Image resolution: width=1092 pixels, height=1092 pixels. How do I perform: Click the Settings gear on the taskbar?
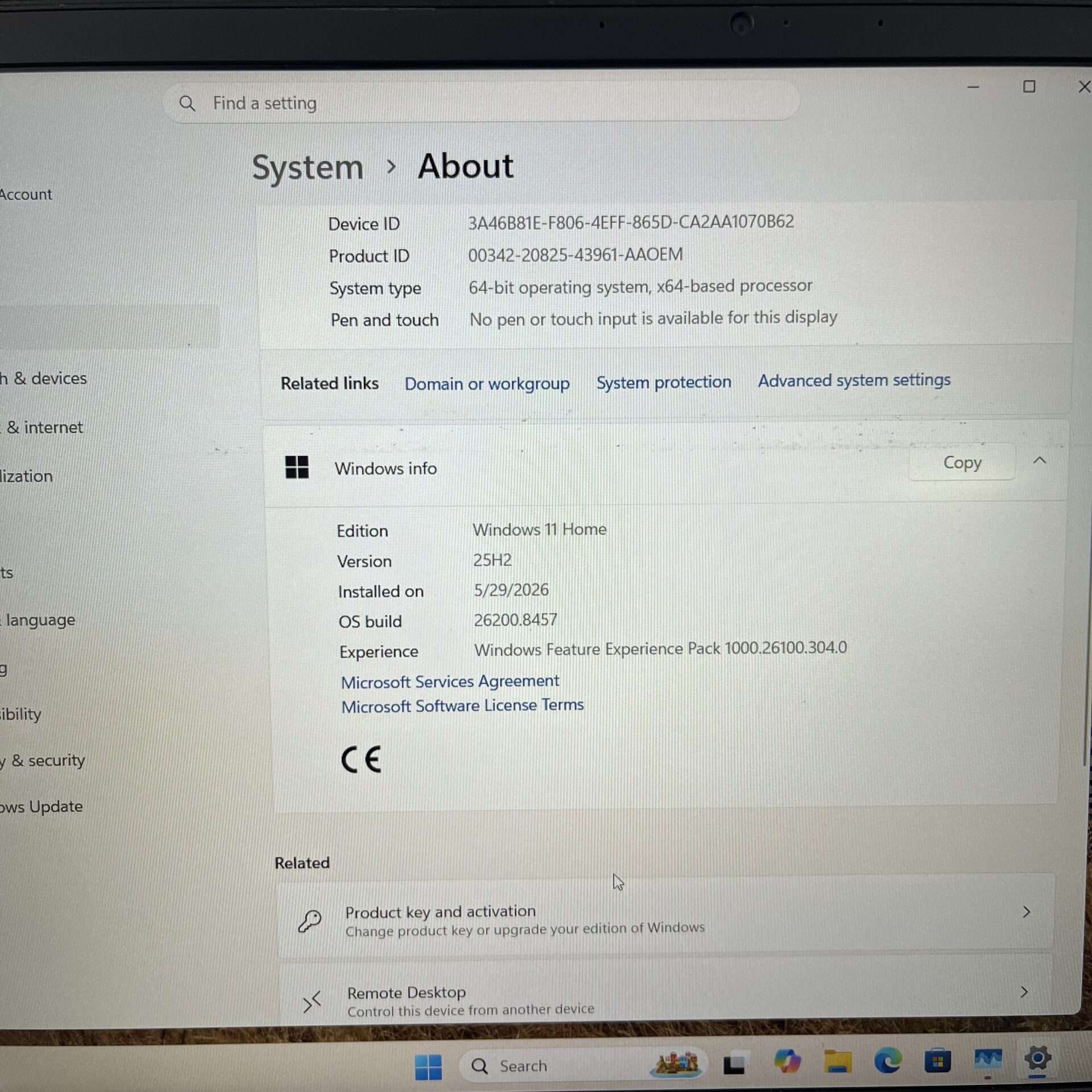click(x=1038, y=1058)
